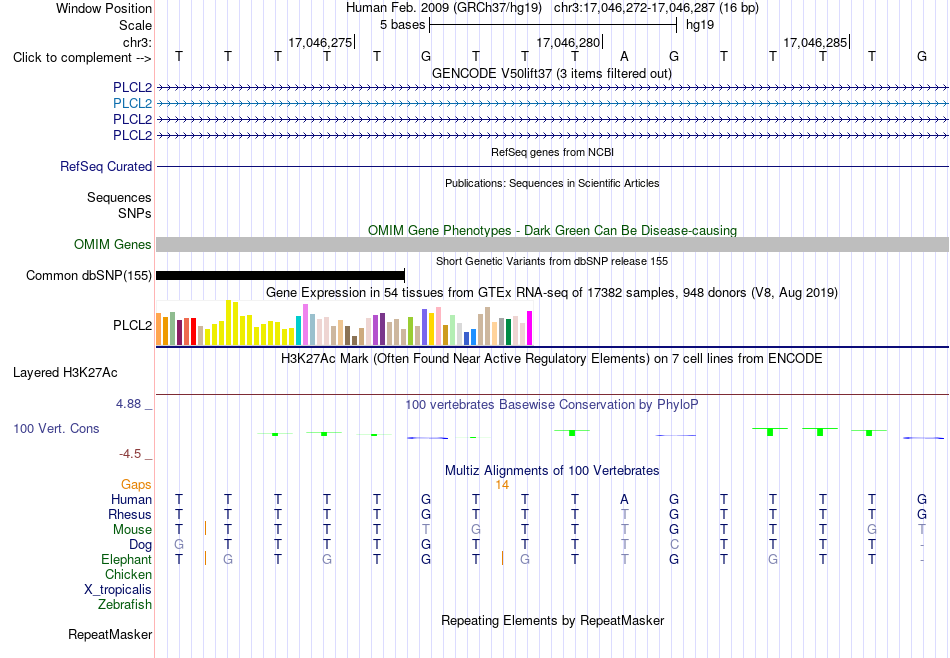Click the black Common dbSNP variant bar

[x=280, y=276]
